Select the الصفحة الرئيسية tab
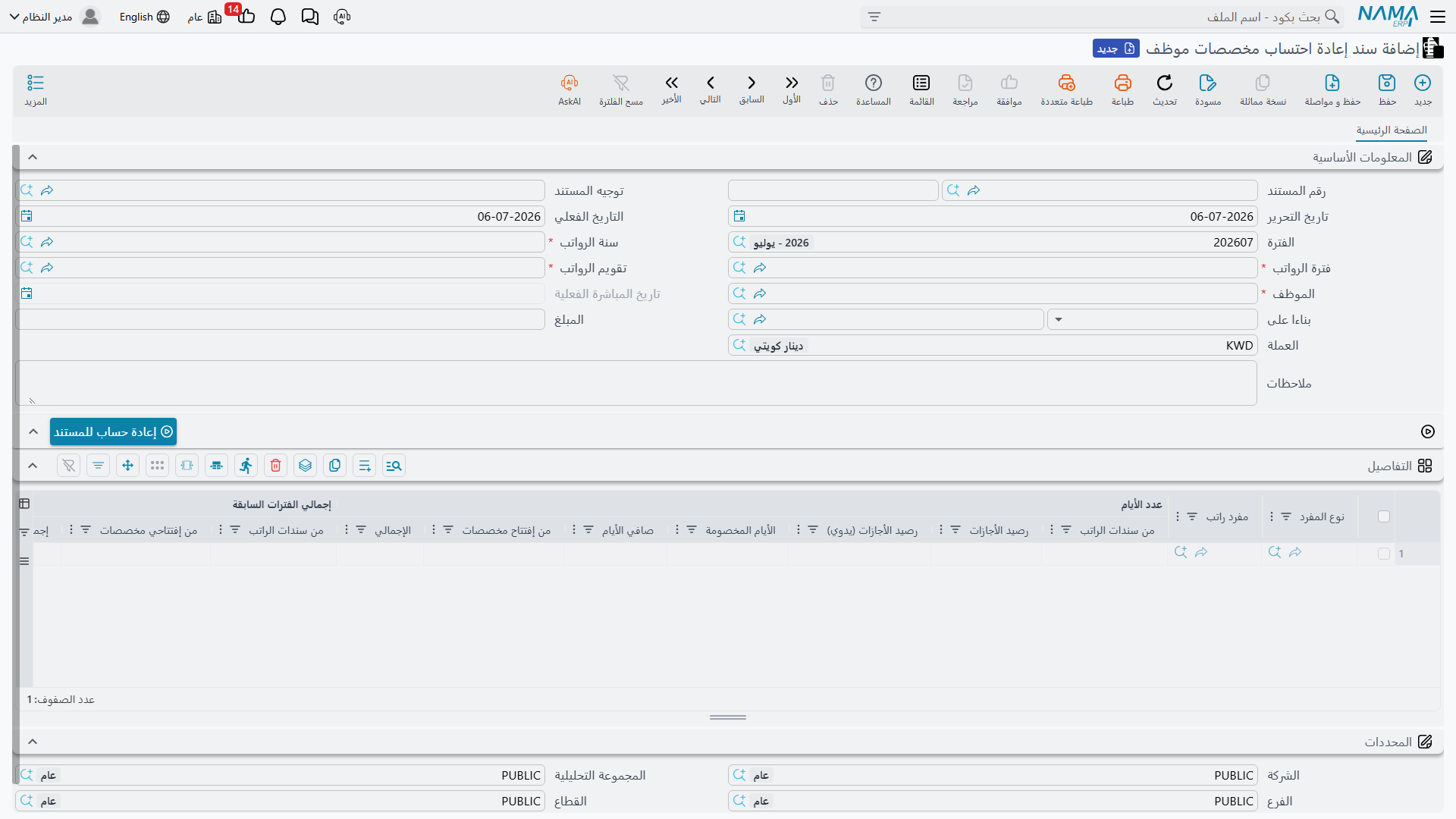Viewport: 1456px width, 819px height. click(x=1392, y=130)
